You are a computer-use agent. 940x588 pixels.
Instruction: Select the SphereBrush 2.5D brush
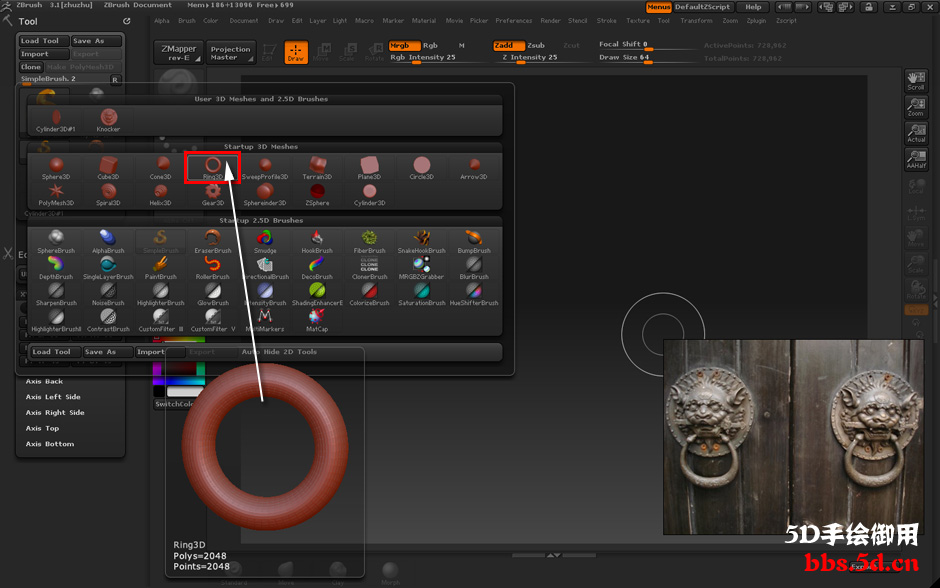pos(56,242)
